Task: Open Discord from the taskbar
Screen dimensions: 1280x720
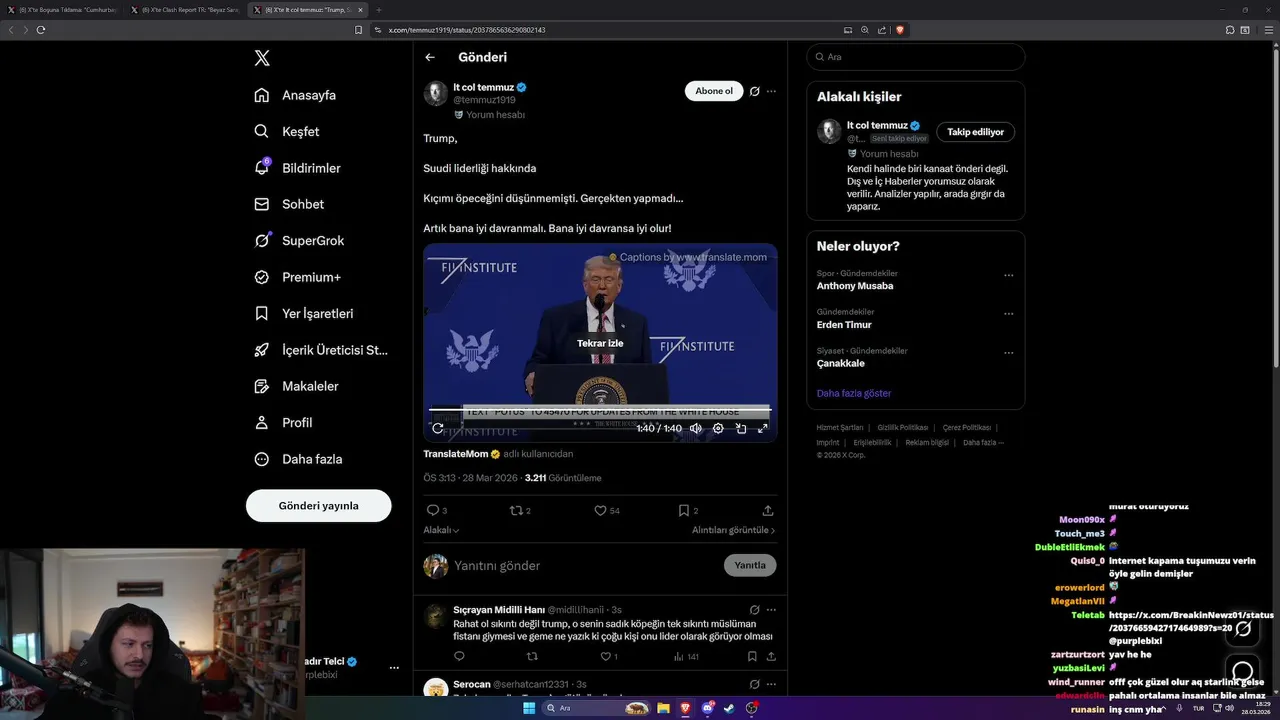Action: coord(707,708)
